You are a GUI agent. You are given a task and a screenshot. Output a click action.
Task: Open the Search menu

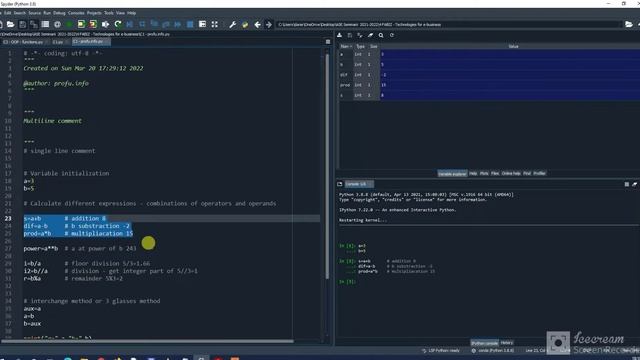click(20, 13)
